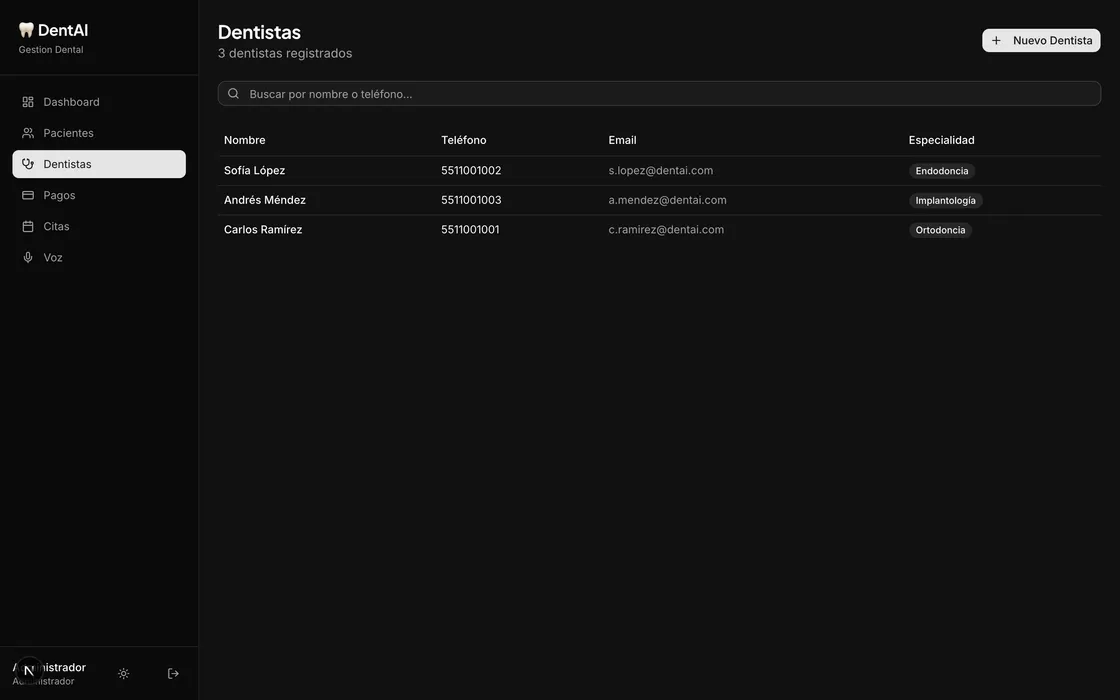Screen dimensions: 1120x700
Task: Click the Pagos credit card icon
Action: click(28, 195)
